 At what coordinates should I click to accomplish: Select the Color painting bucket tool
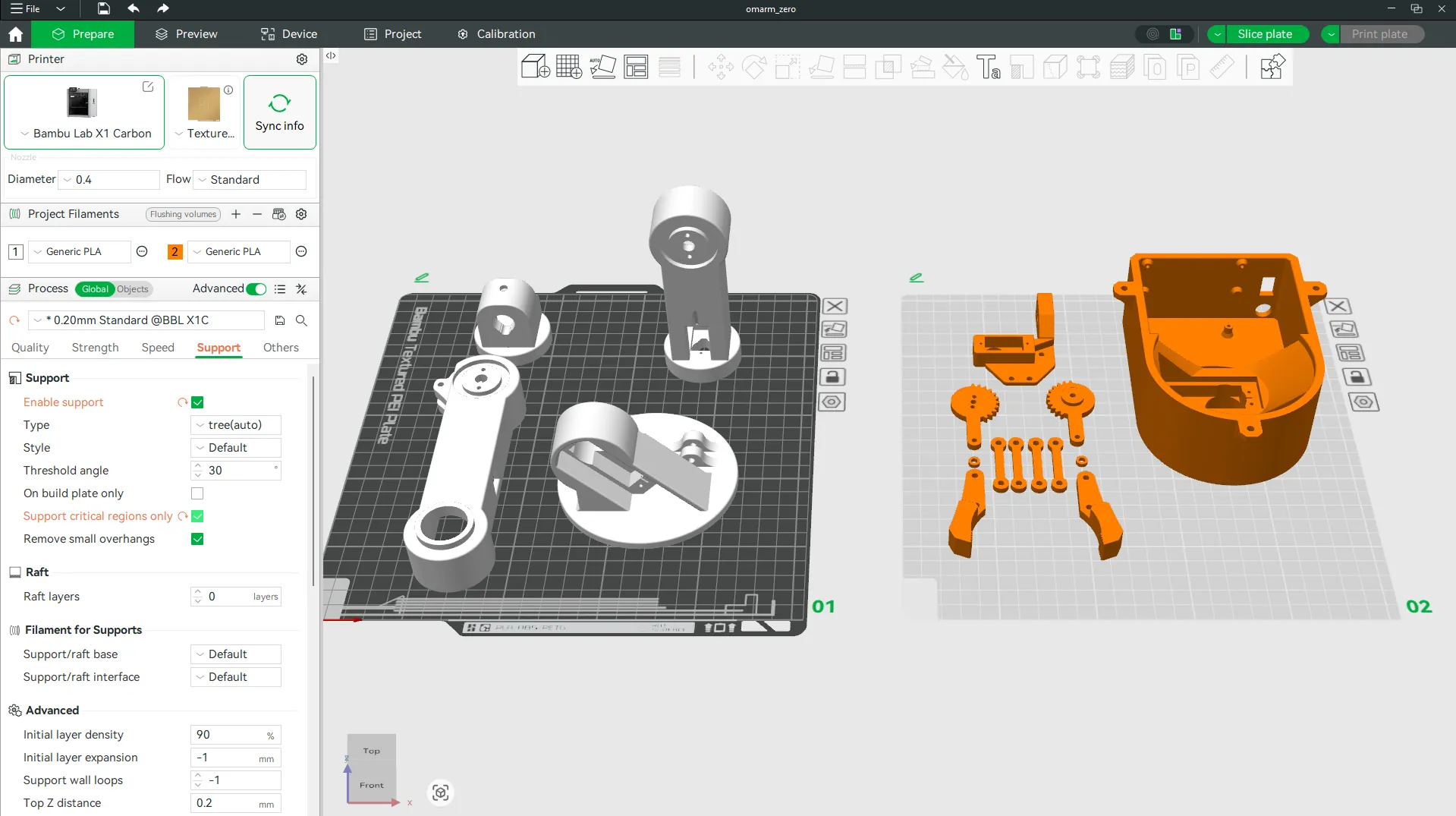point(955,67)
